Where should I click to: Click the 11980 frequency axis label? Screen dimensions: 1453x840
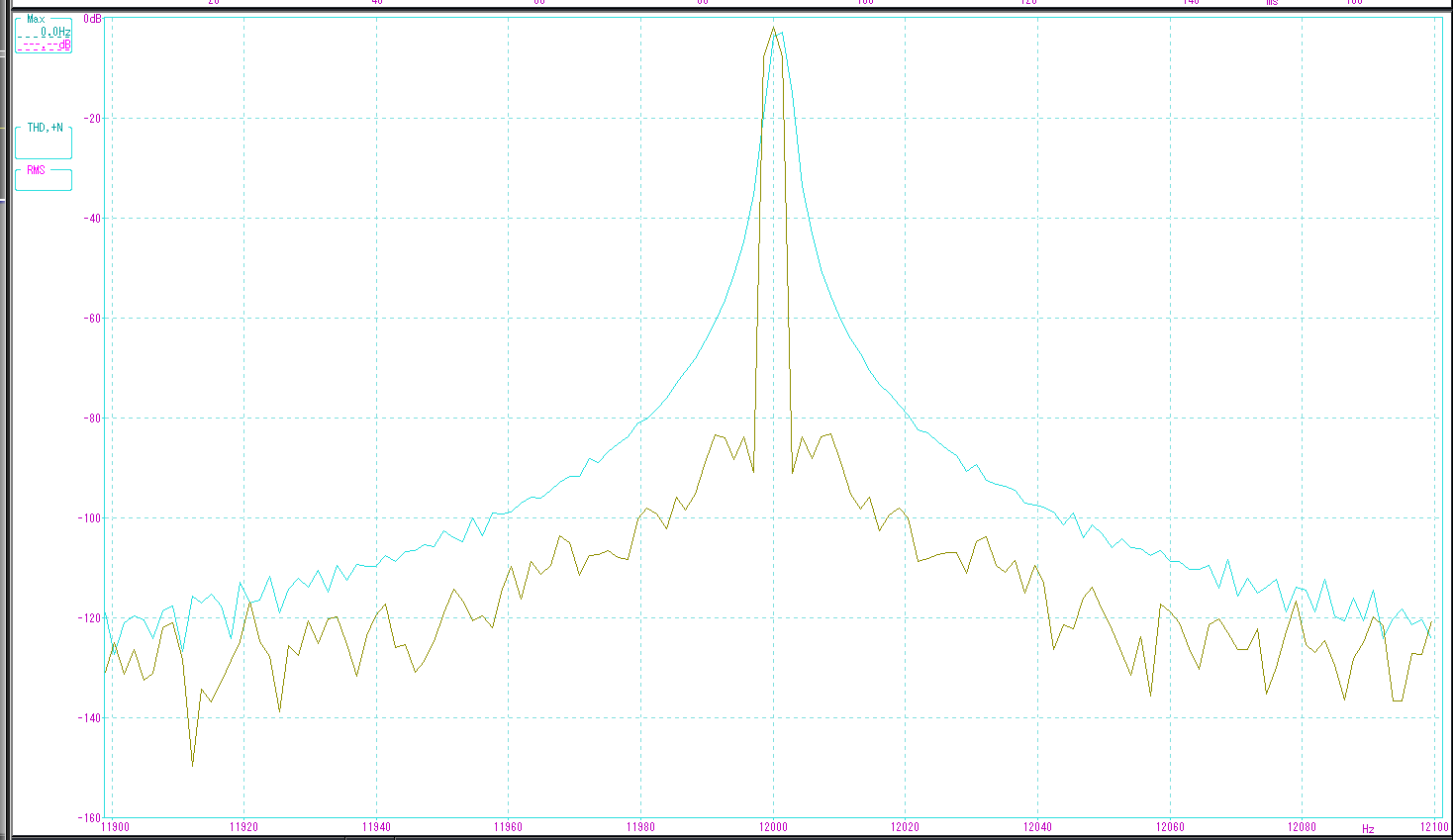pos(640,827)
